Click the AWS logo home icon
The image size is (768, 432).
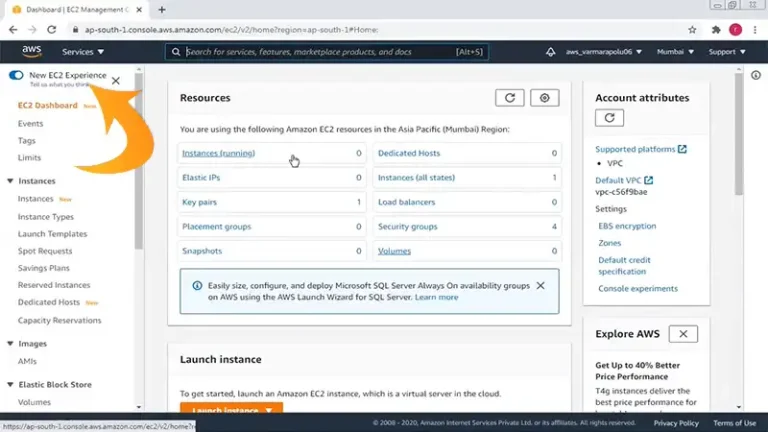point(31,51)
